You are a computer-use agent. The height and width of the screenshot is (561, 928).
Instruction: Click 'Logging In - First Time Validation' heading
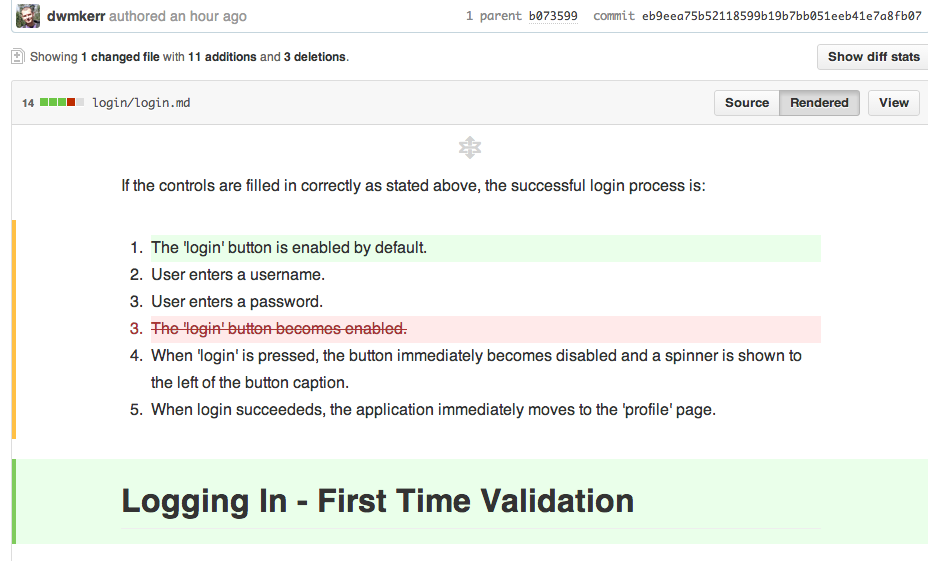coord(378,501)
